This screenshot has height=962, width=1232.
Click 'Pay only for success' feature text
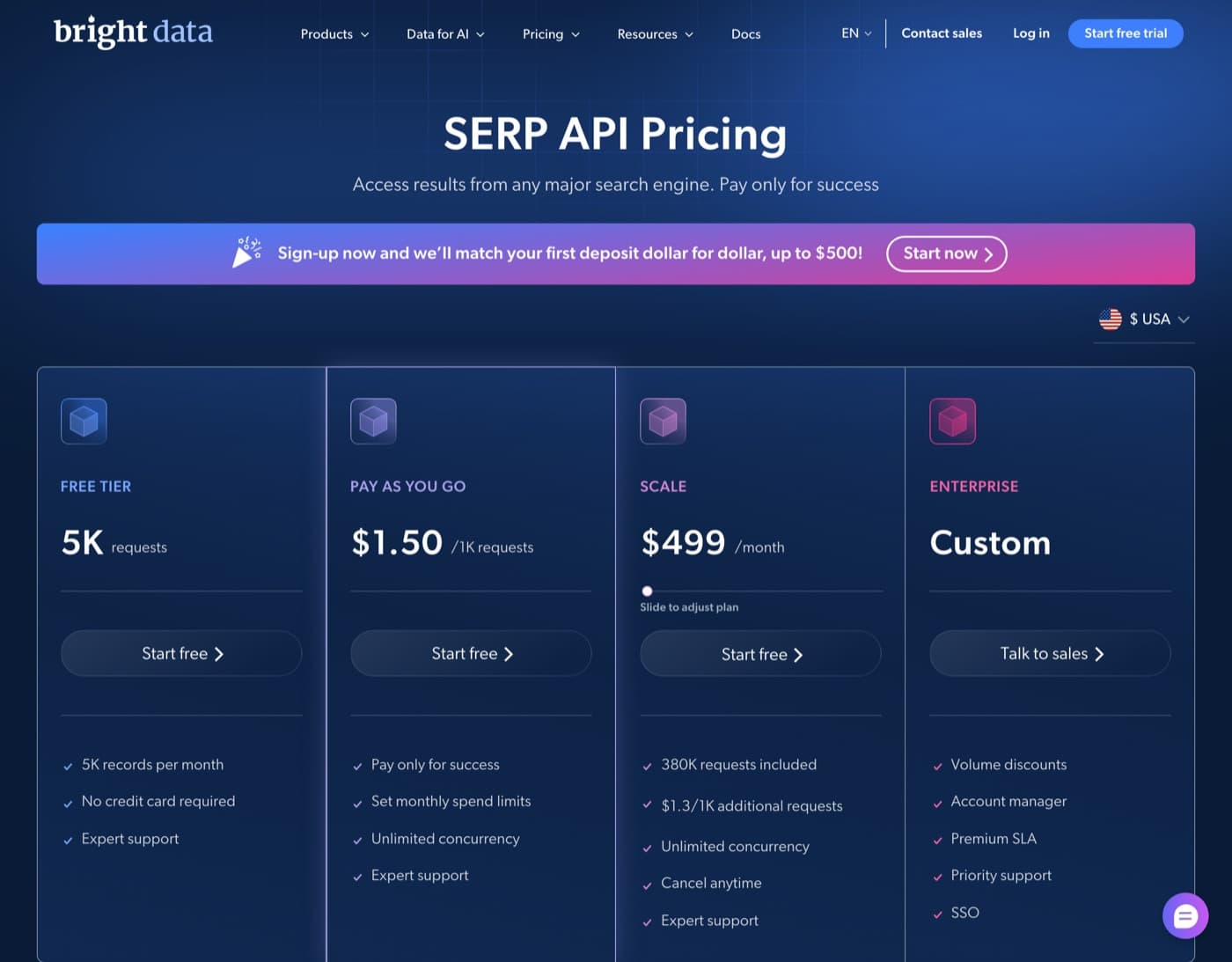pos(435,764)
